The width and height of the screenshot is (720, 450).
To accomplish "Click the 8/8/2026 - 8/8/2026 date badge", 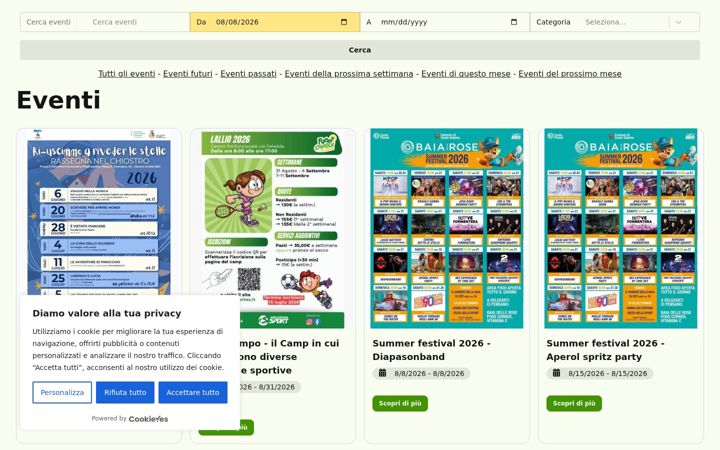I will click(x=421, y=373).
